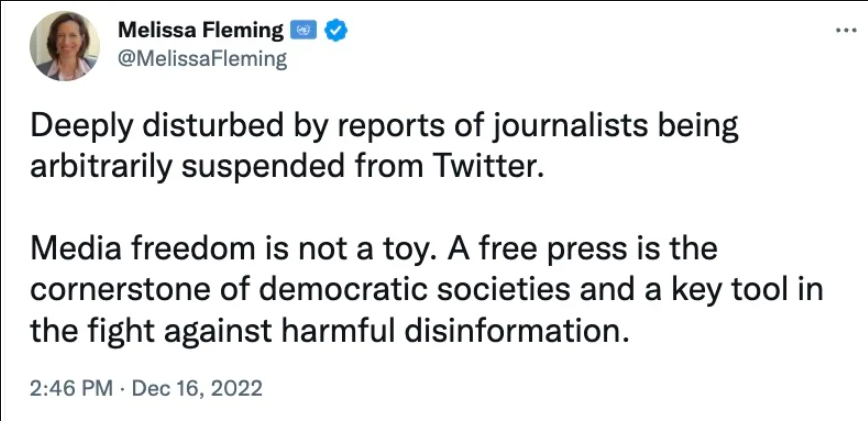Screen dimensions: 868x421
Task: Open the @MelissaFleming handle link
Action: (x=202, y=59)
